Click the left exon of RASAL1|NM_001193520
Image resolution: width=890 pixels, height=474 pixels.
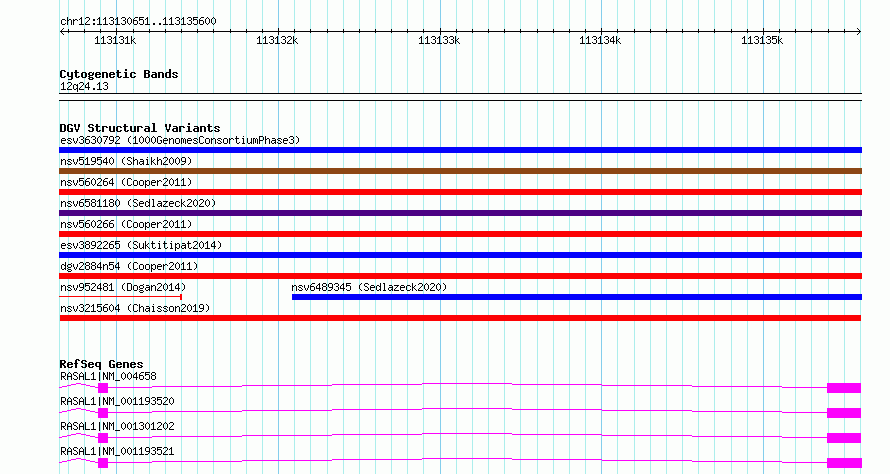tap(103, 413)
